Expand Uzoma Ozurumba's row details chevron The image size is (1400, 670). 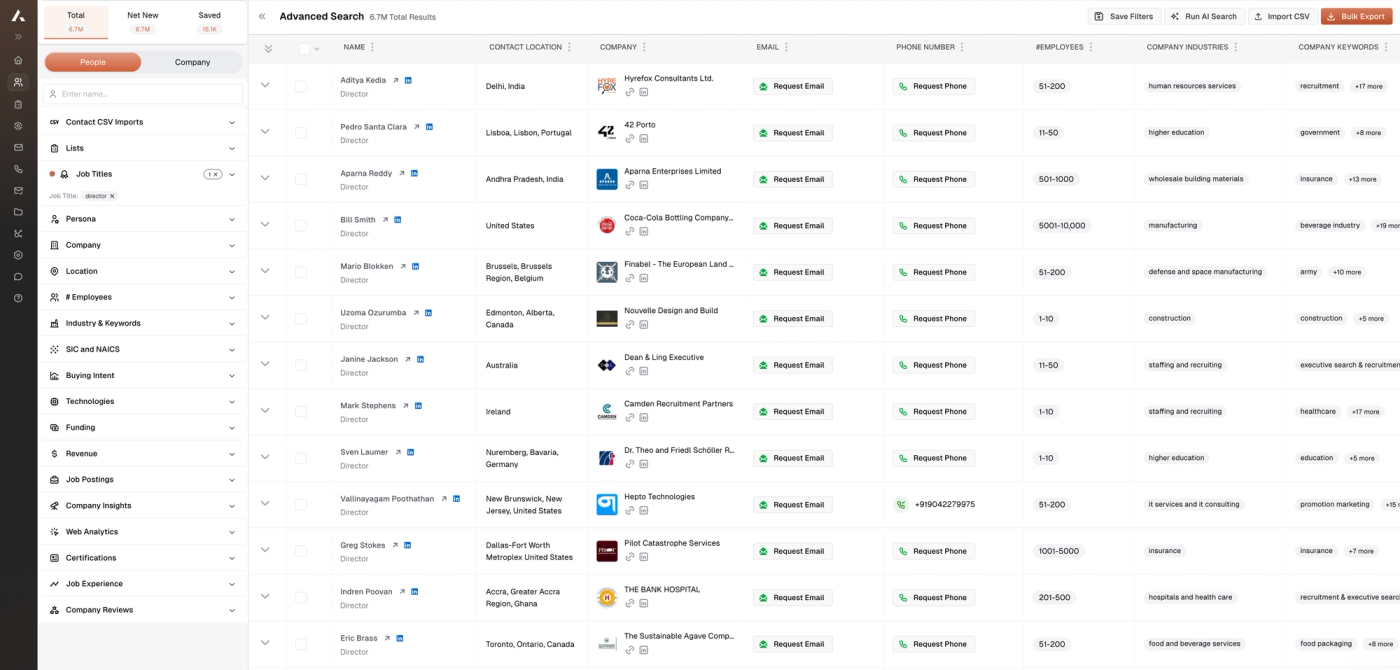[265, 317]
